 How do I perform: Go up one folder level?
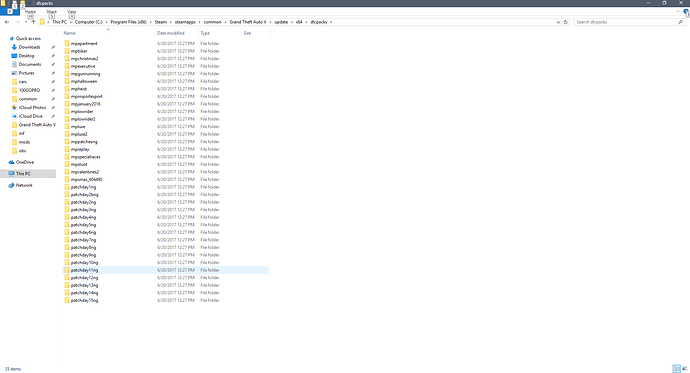[x=33, y=22]
